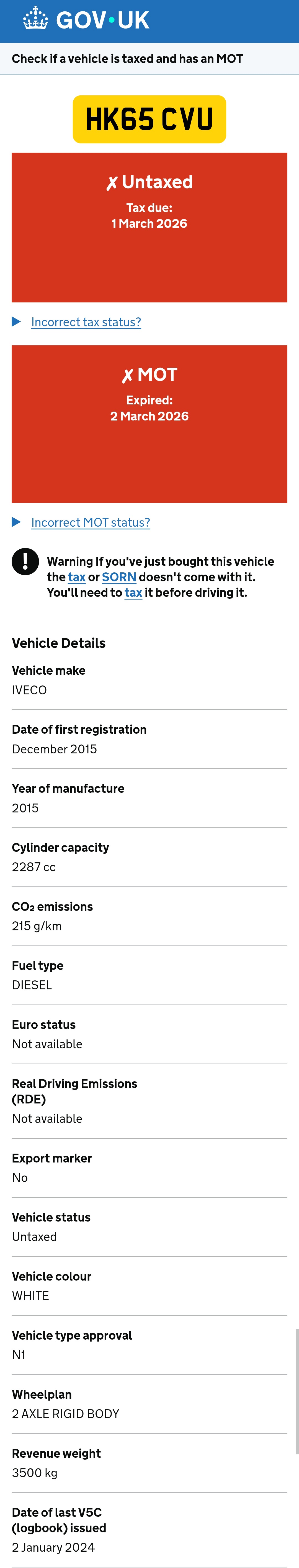Click the GOV.UK crown logo icon
299x1568 pixels.
pos(35,19)
